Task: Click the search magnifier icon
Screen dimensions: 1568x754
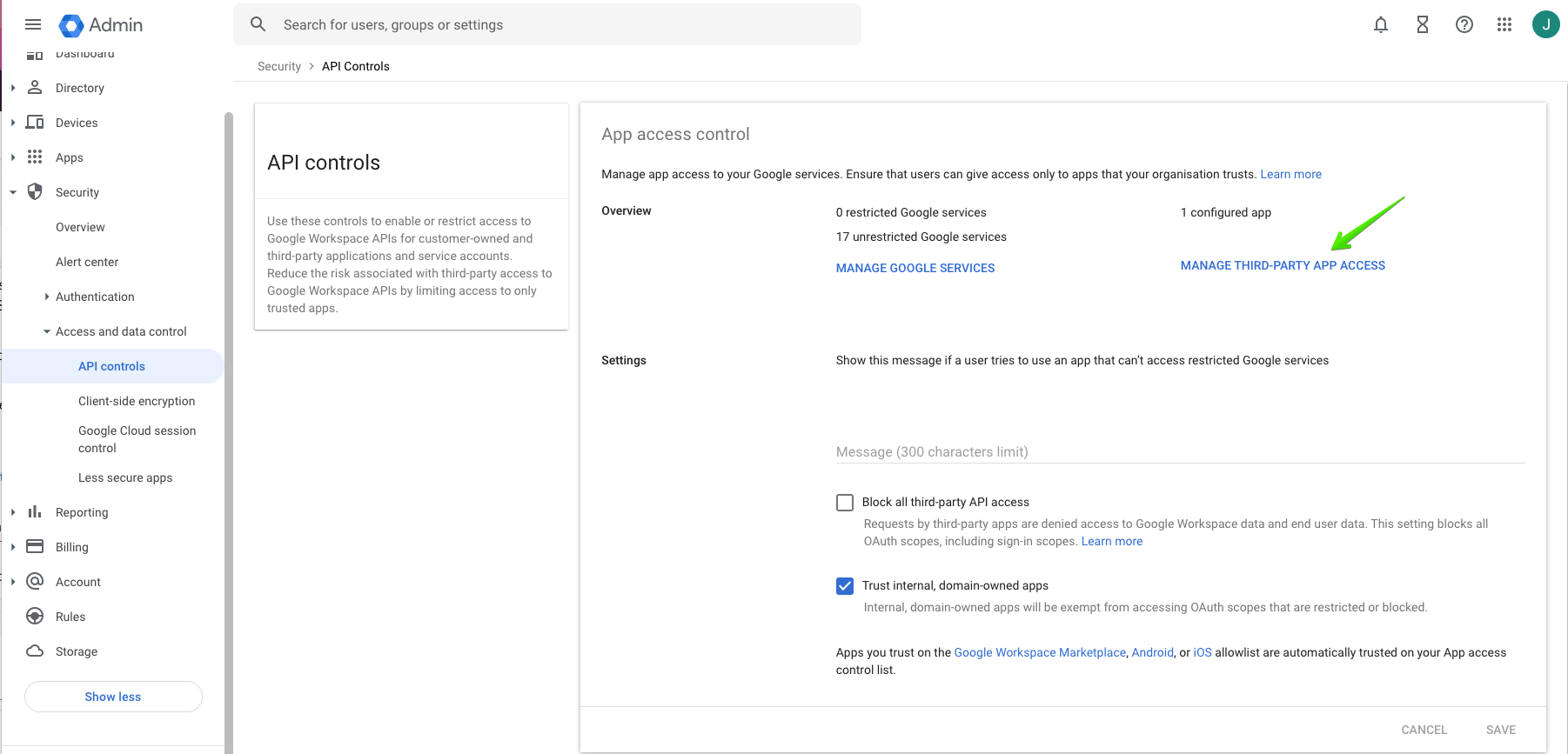Action: coord(258,24)
